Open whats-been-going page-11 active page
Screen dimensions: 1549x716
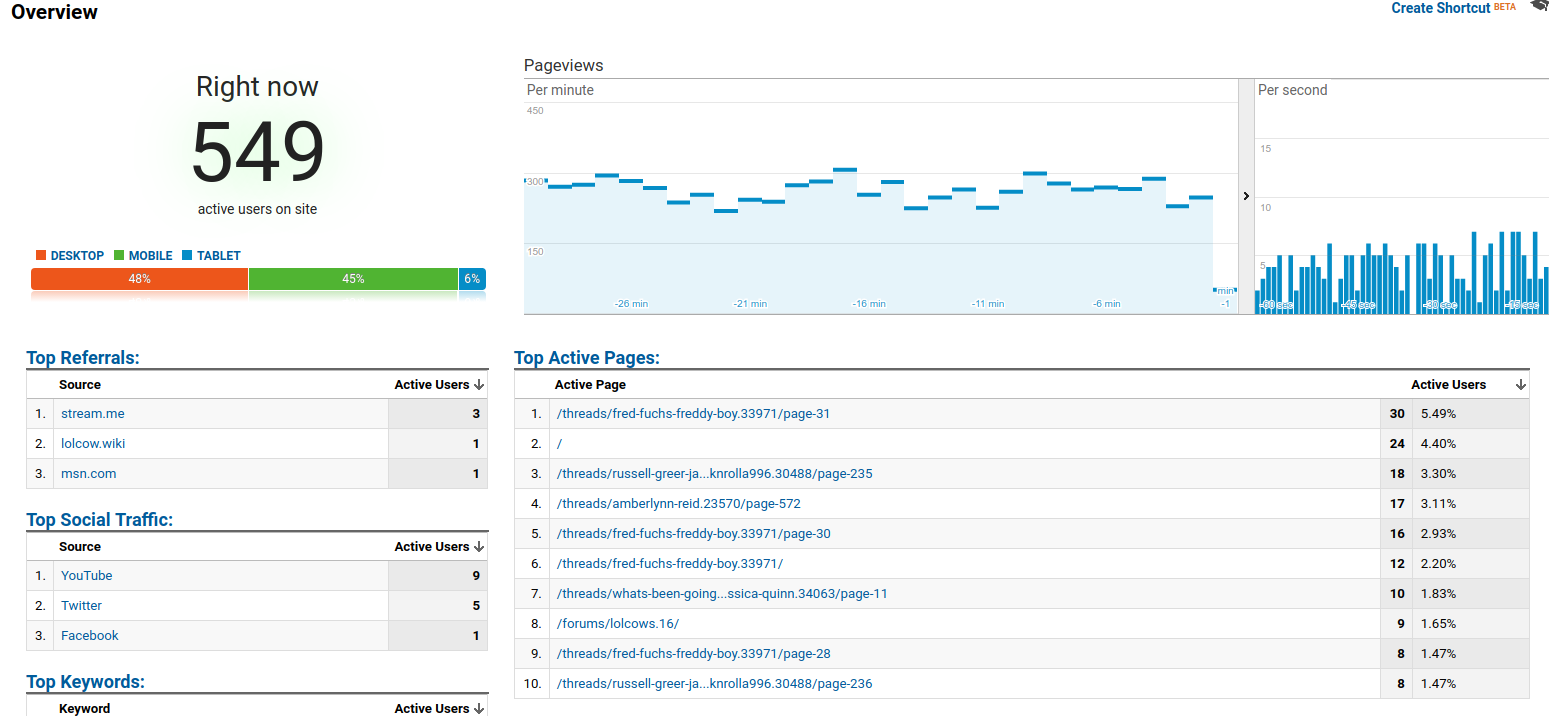click(722, 594)
